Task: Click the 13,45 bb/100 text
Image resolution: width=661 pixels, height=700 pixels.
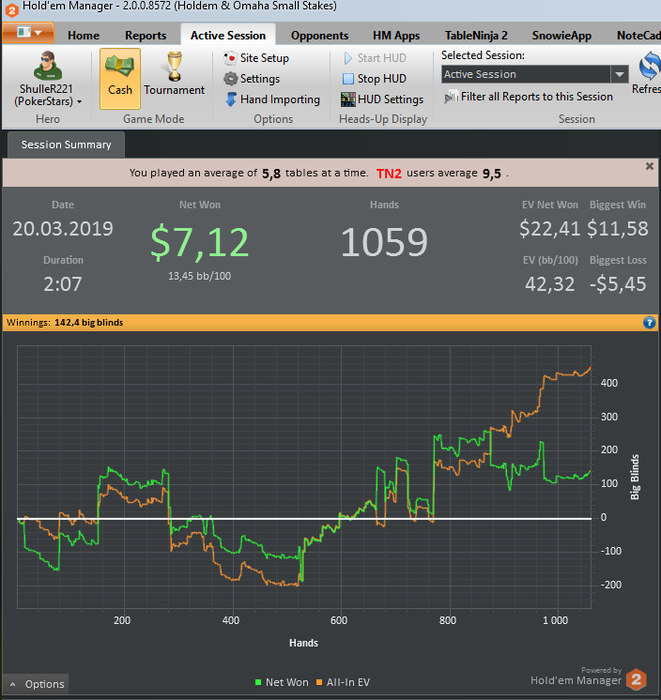Action: [x=200, y=276]
